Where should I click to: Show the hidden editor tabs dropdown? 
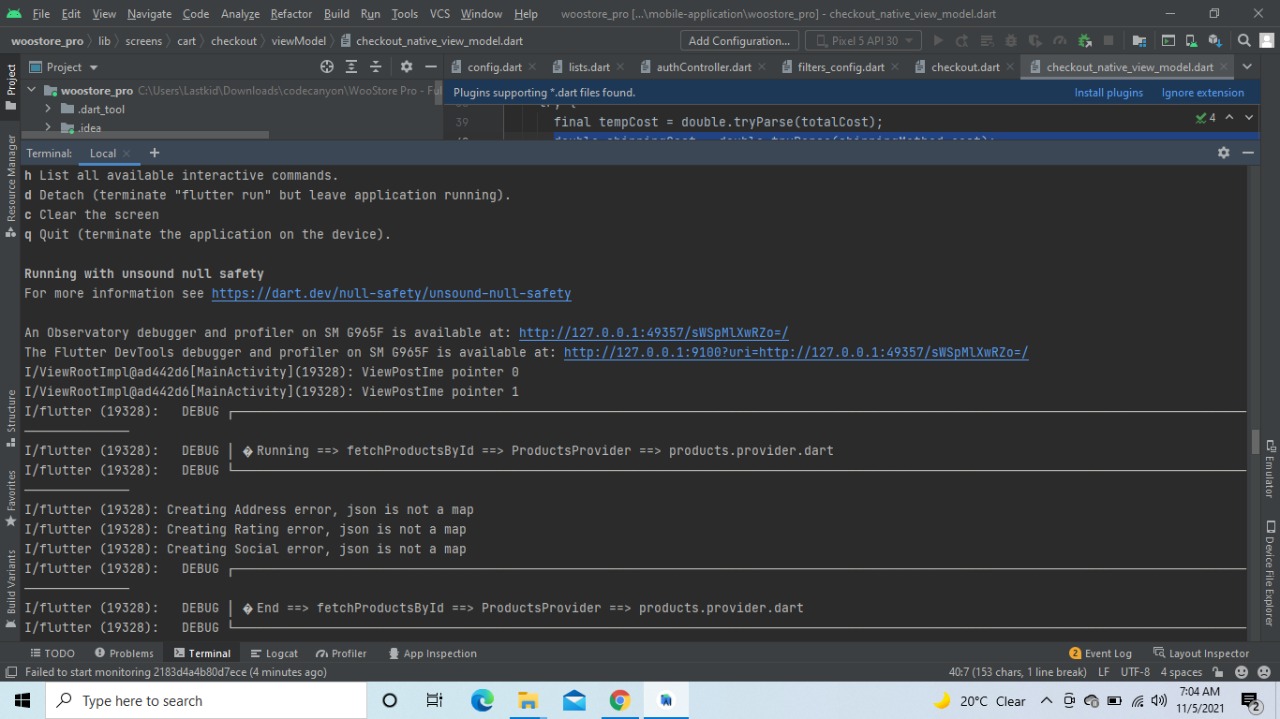click(1247, 67)
